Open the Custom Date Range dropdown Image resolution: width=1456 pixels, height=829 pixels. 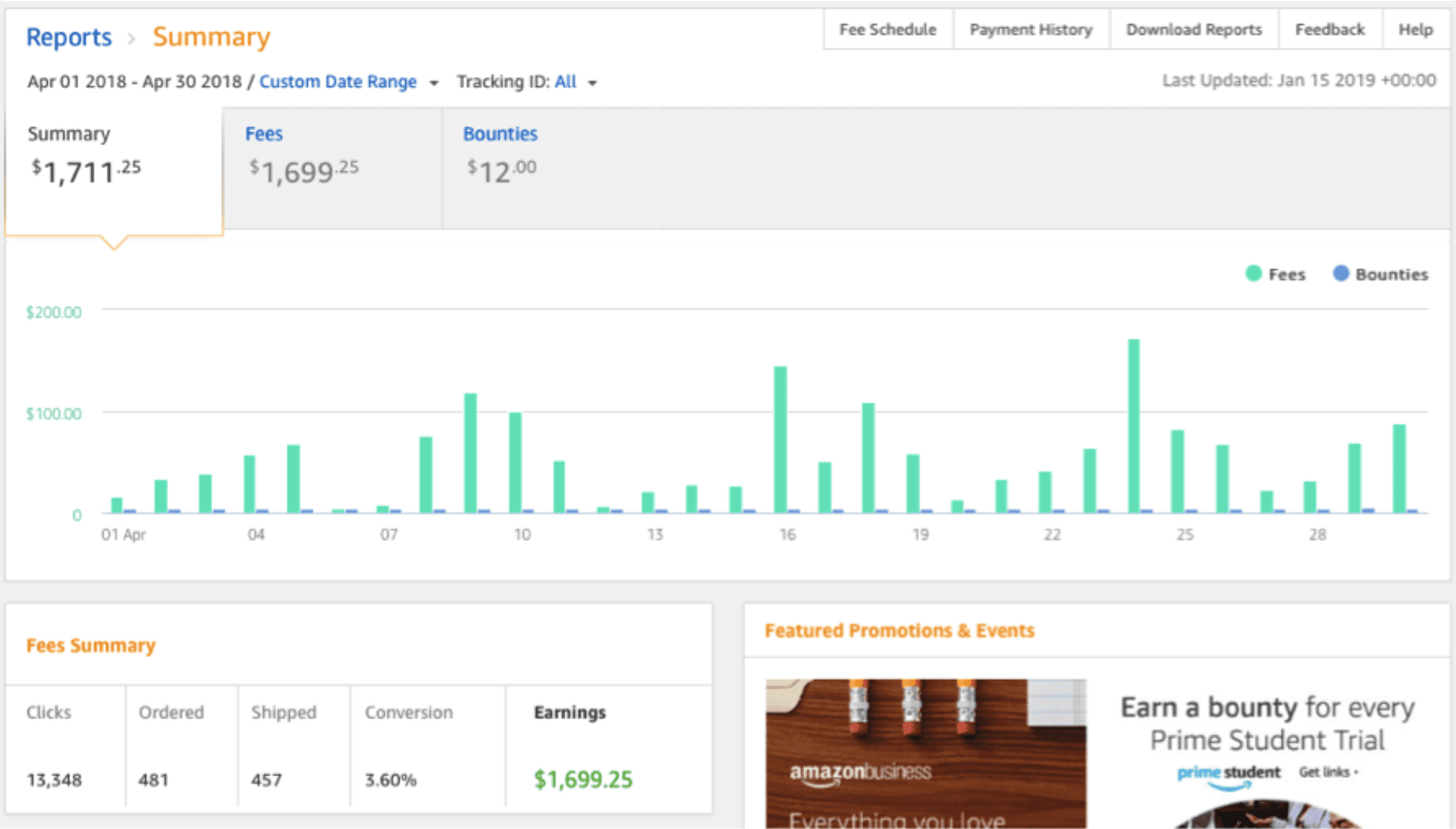(x=338, y=82)
